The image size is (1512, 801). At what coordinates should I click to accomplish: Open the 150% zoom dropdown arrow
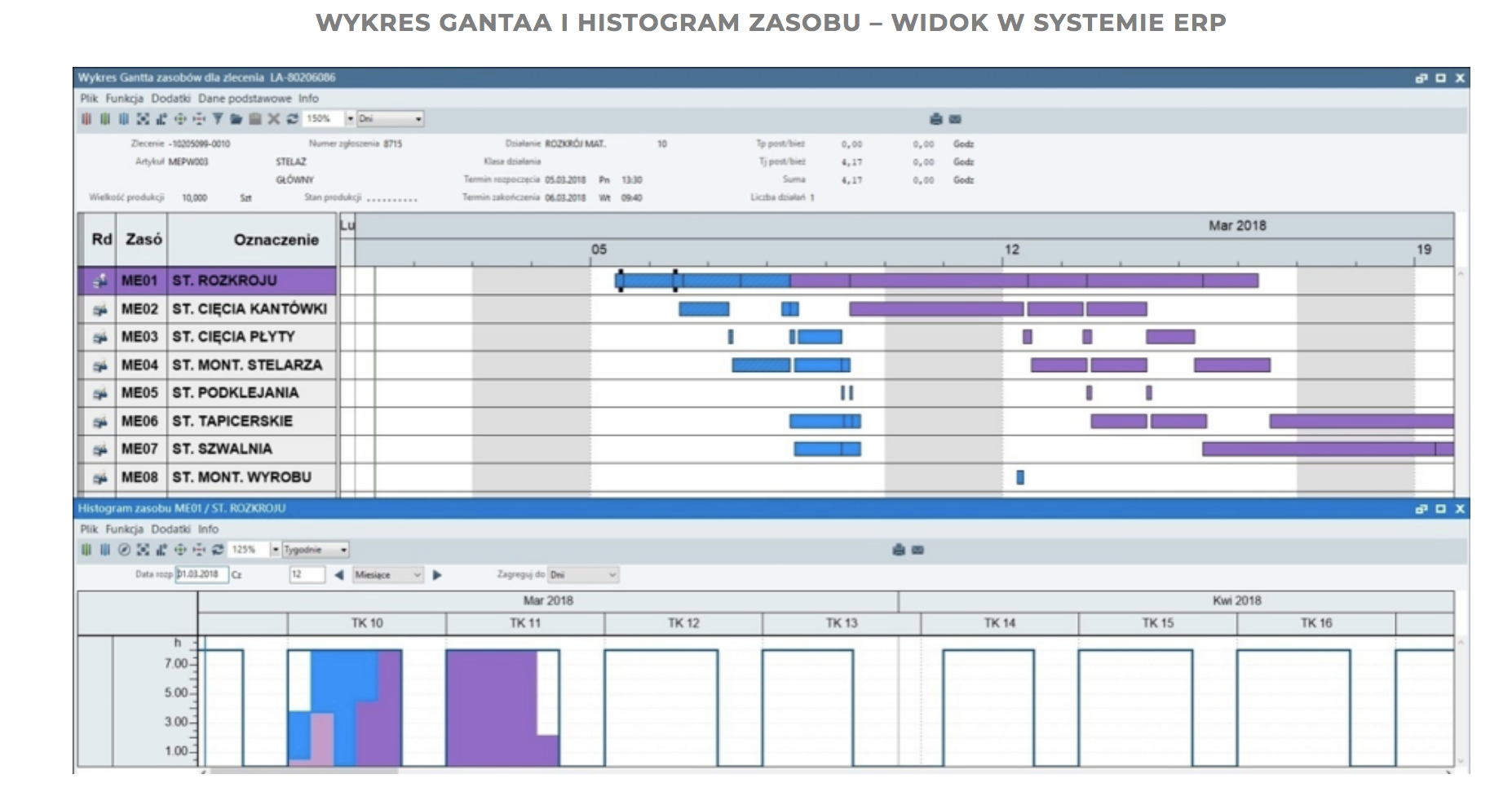(351, 119)
